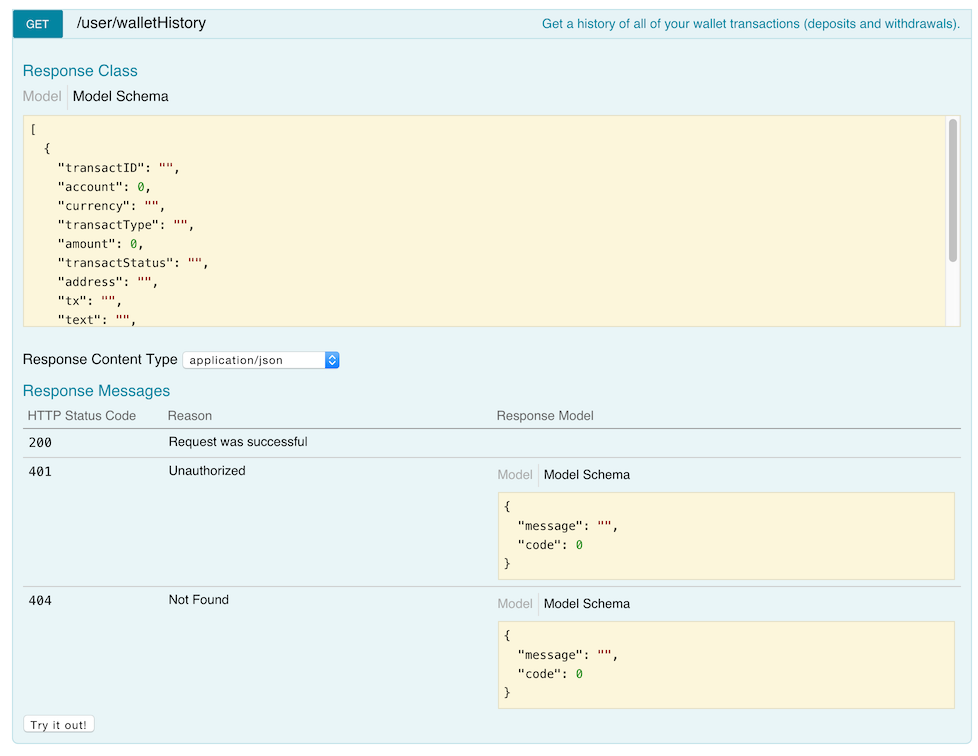The height and width of the screenshot is (756, 978).
Task: Switch to Model tab in 404 row
Action: [x=515, y=604]
